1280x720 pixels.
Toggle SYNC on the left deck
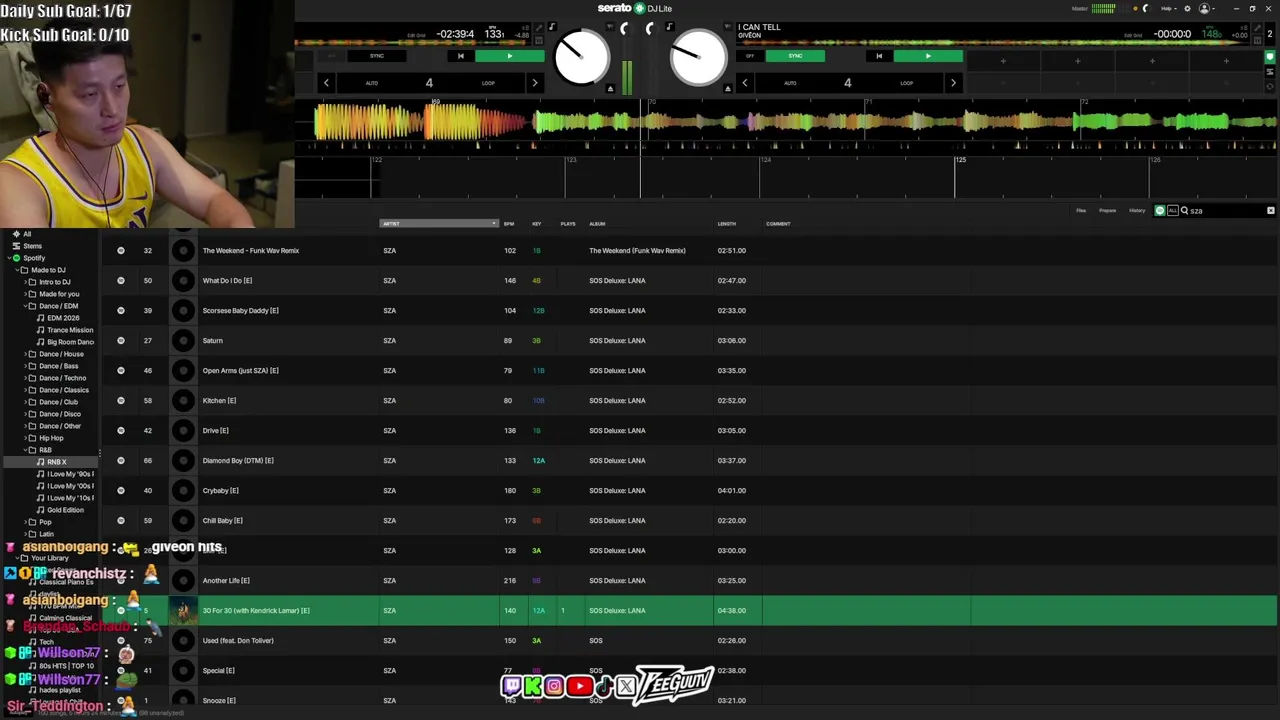[x=377, y=56]
